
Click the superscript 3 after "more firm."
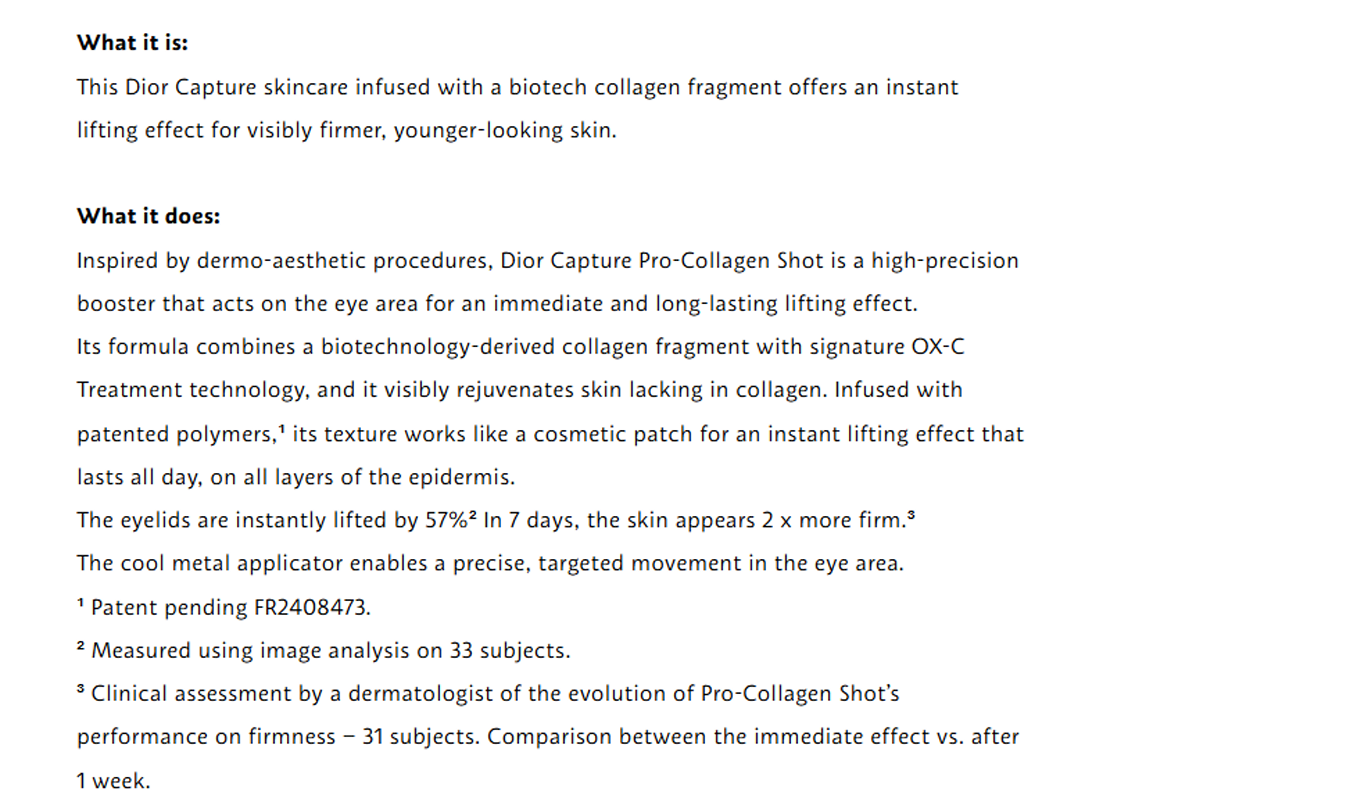point(911,516)
